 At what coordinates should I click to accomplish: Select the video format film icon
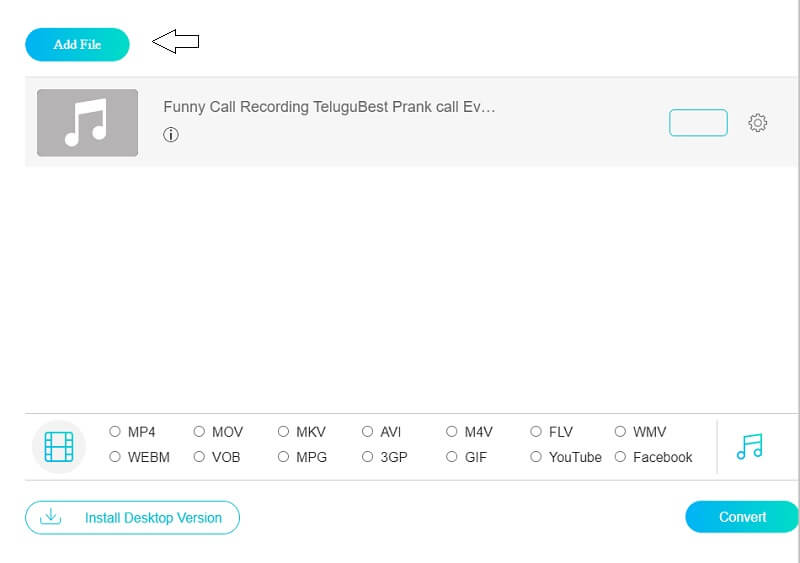tap(59, 446)
